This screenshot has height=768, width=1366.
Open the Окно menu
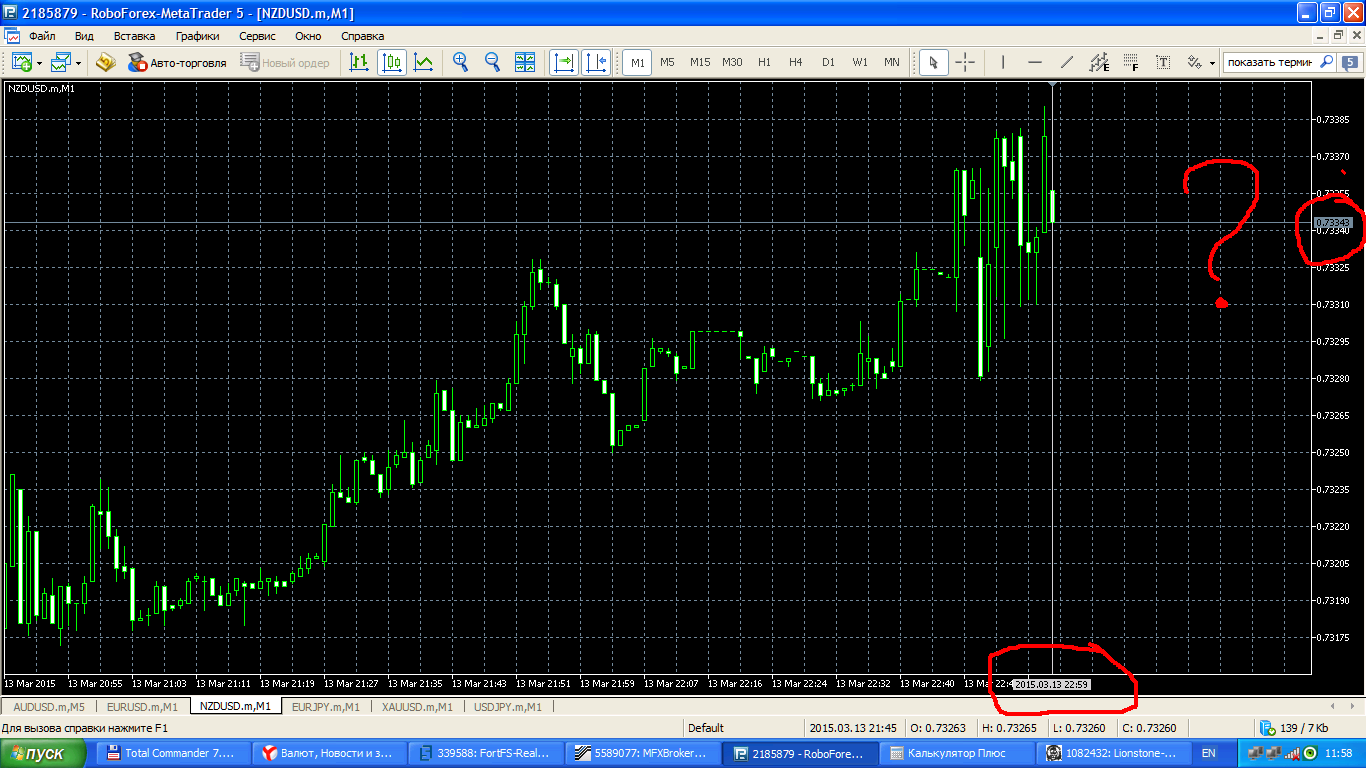[x=308, y=35]
